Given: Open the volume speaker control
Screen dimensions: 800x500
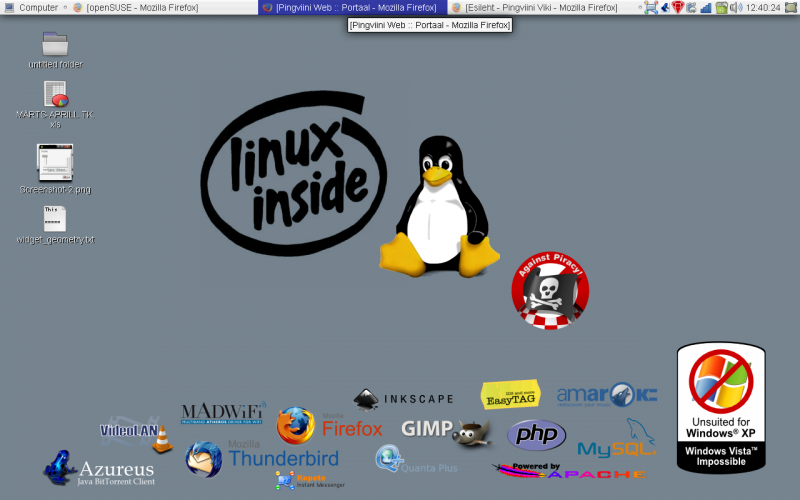Looking at the screenshot, I should coord(736,8).
